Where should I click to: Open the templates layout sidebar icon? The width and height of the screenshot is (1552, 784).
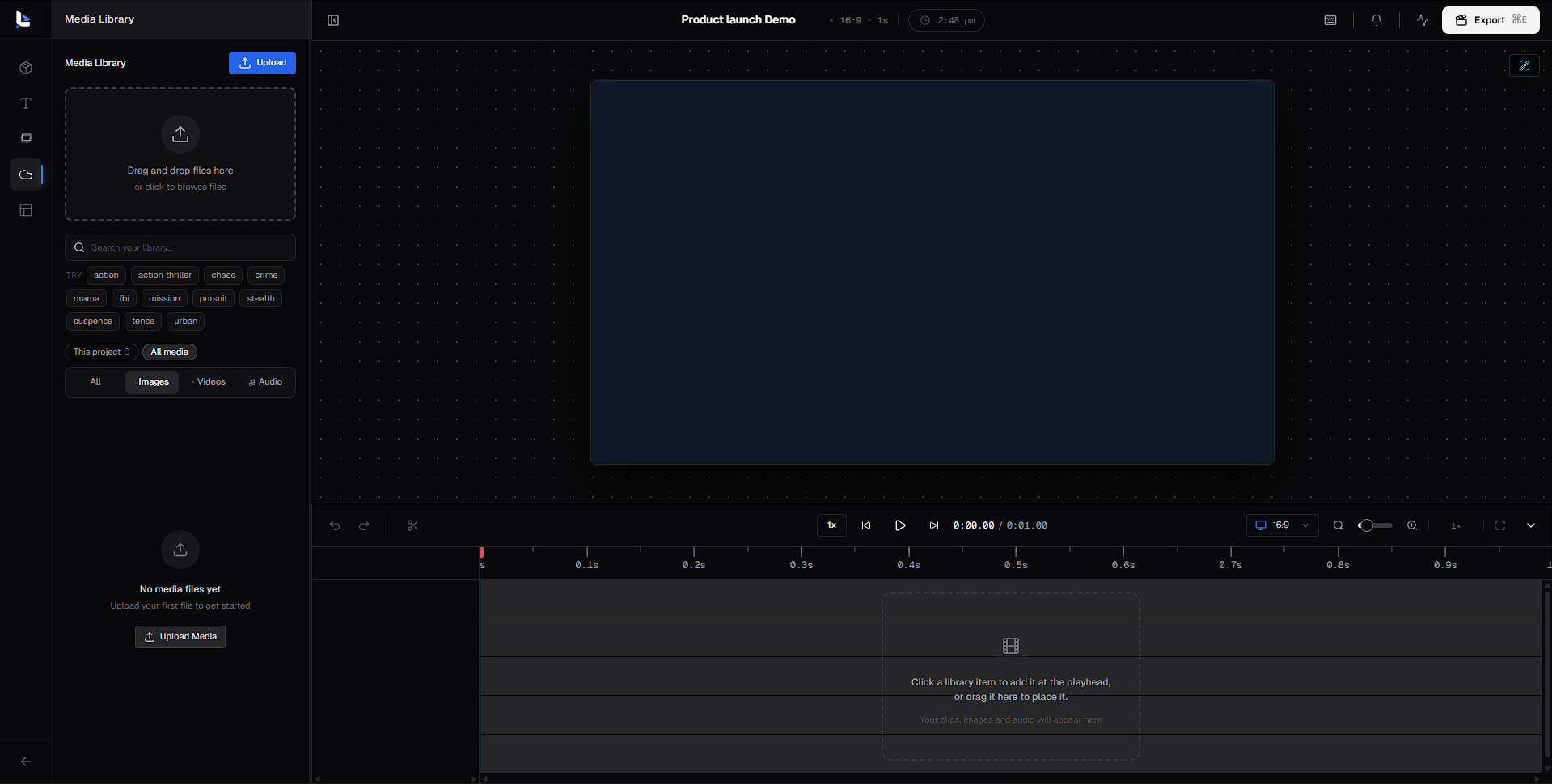click(26, 210)
